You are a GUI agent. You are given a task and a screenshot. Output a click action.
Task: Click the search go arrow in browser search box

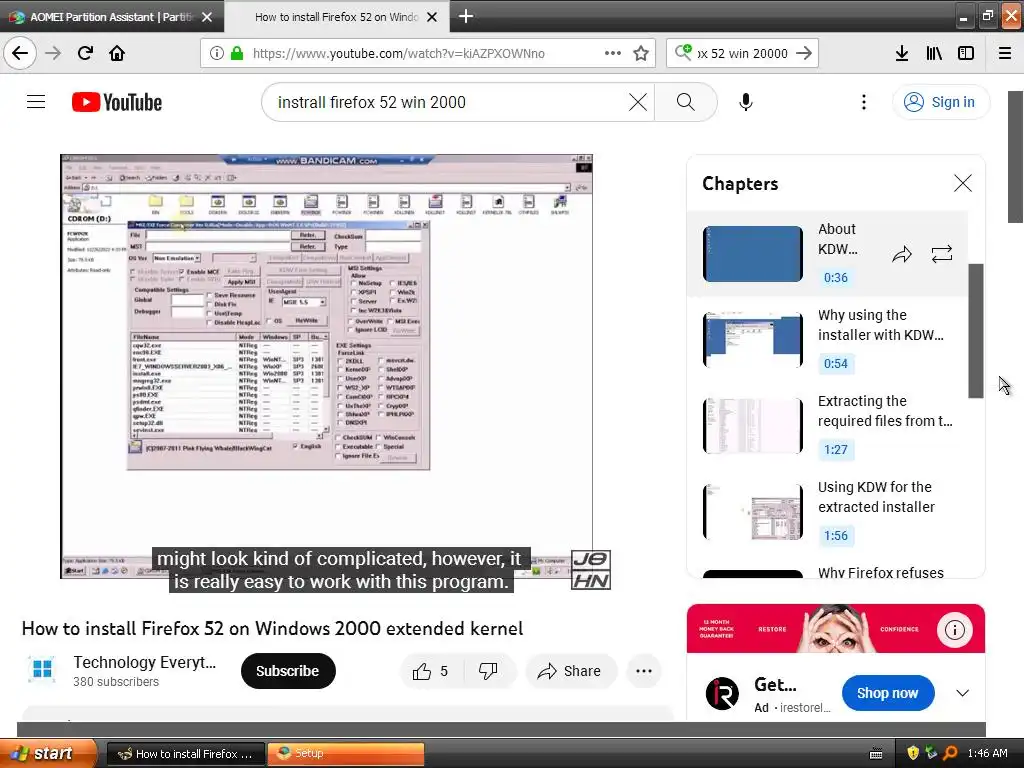[804, 53]
